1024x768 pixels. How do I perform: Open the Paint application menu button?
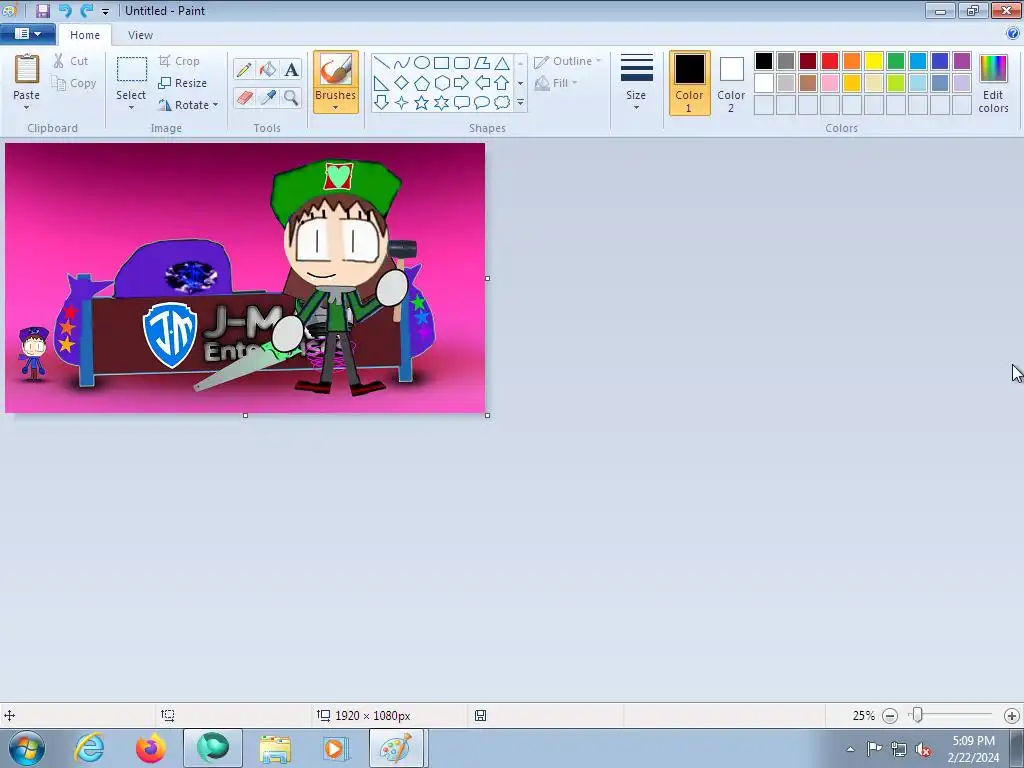(27, 34)
